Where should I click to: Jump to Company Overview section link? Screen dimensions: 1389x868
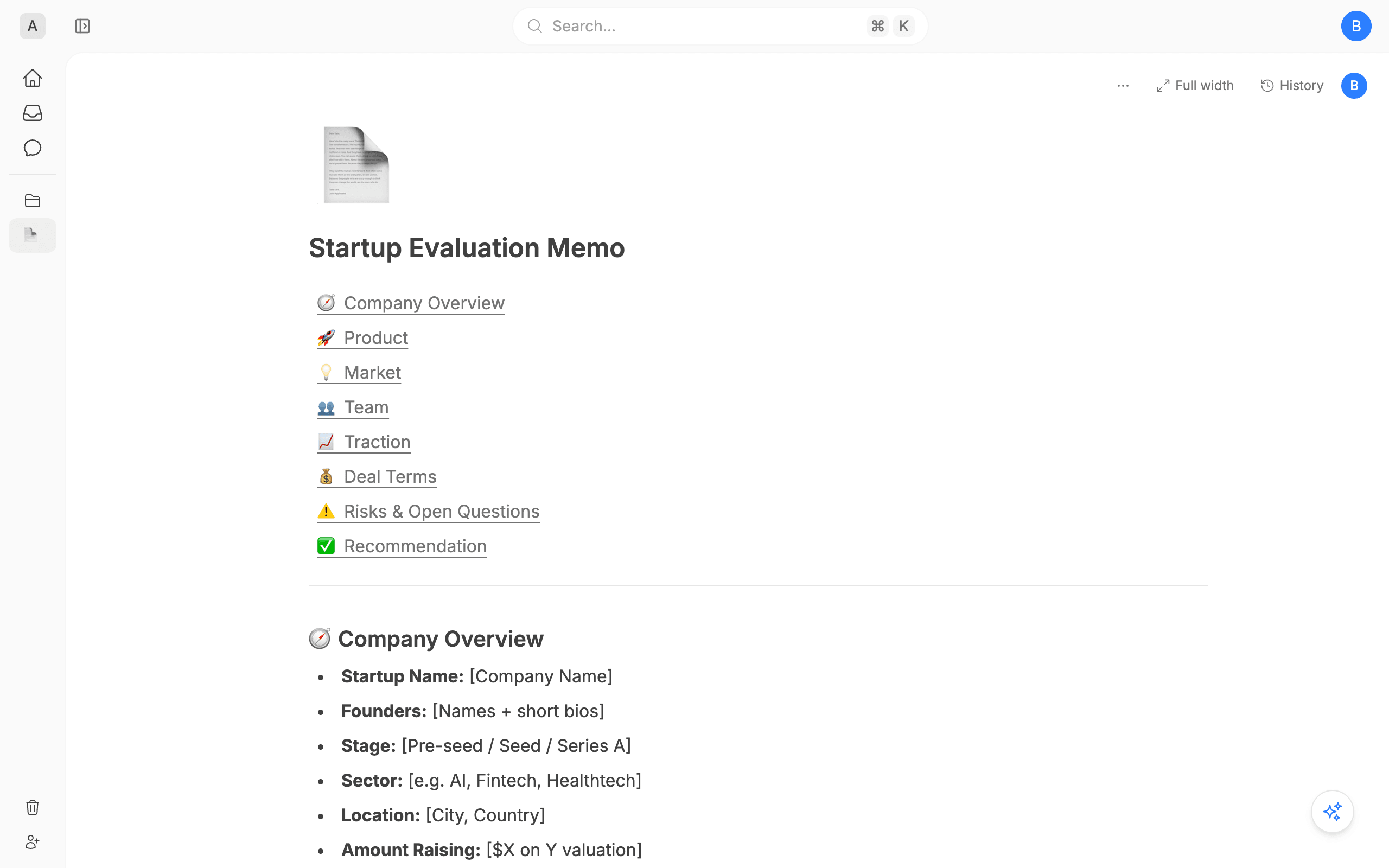click(411, 303)
